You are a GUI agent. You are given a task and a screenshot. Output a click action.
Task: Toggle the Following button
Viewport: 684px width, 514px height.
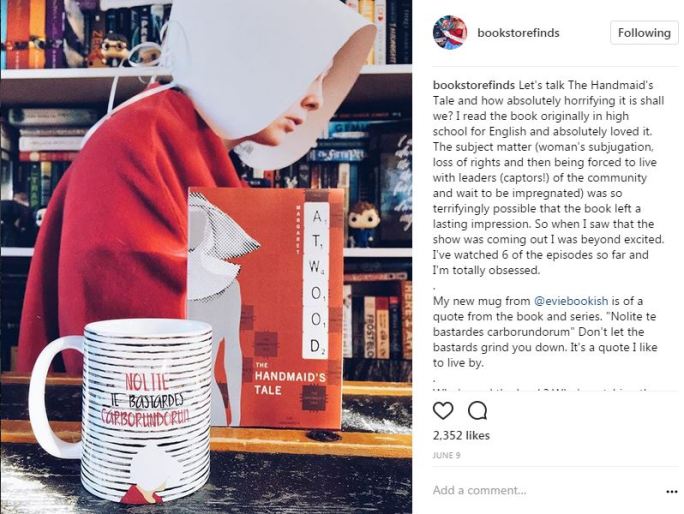coord(644,33)
